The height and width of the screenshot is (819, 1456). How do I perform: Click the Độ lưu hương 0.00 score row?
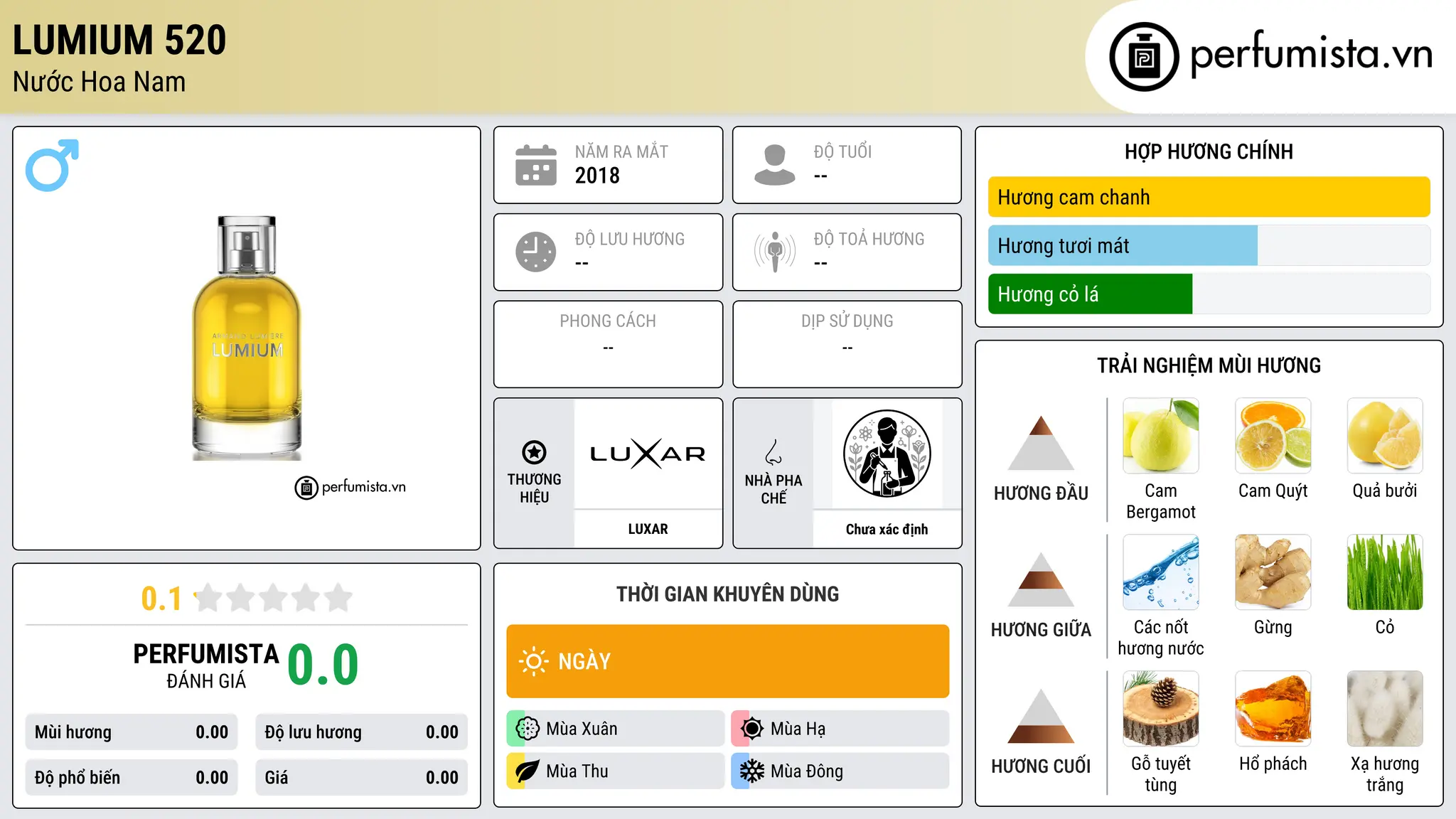click(x=361, y=732)
